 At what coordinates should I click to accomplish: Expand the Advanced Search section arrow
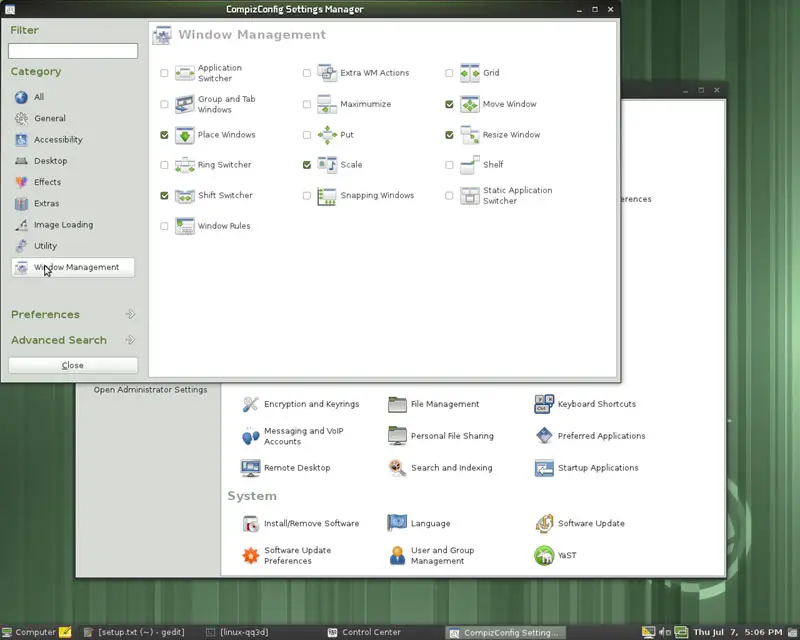(x=130, y=340)
